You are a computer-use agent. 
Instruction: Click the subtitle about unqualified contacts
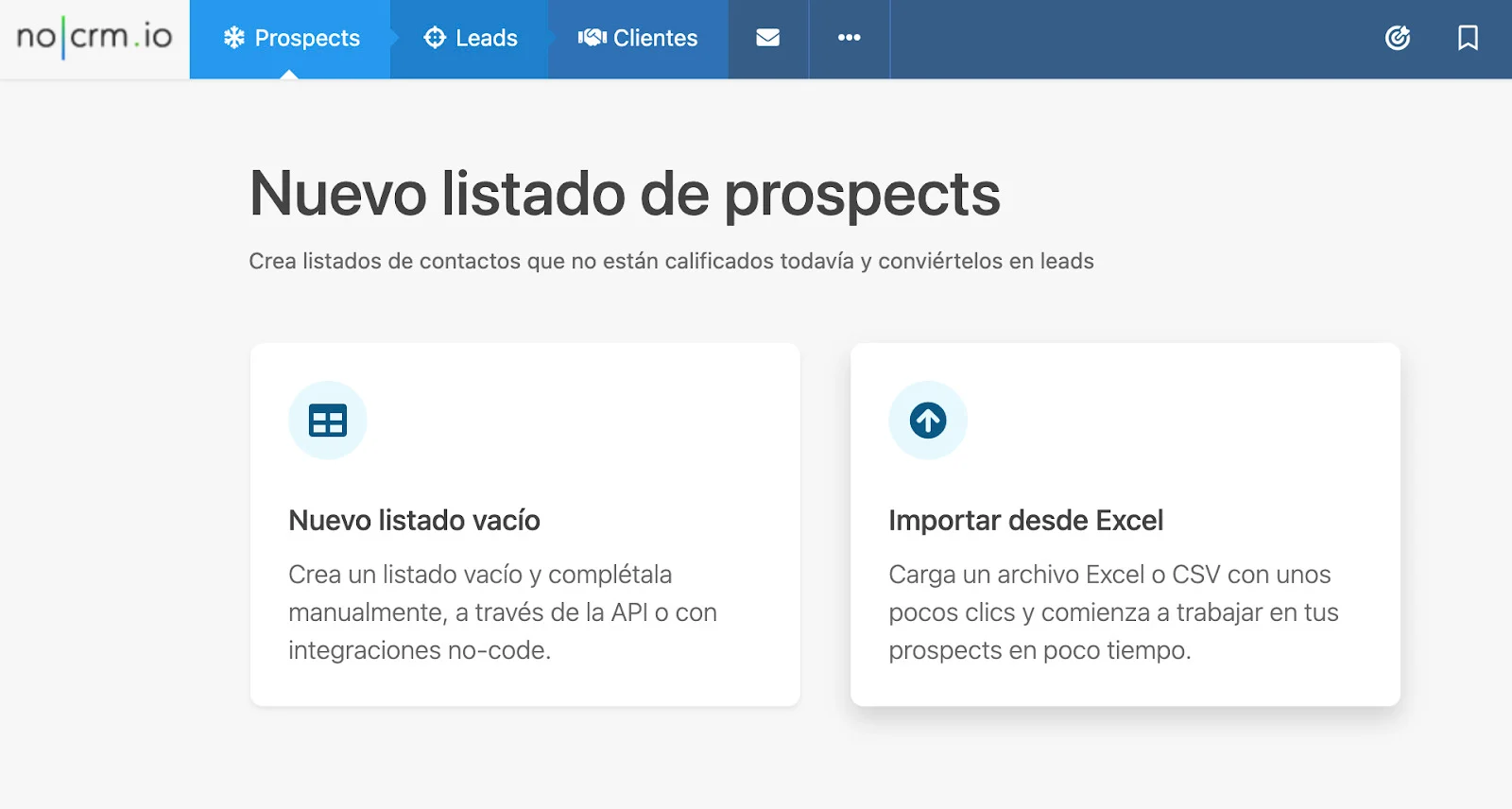pyautogui.click(x=671, y=261)
